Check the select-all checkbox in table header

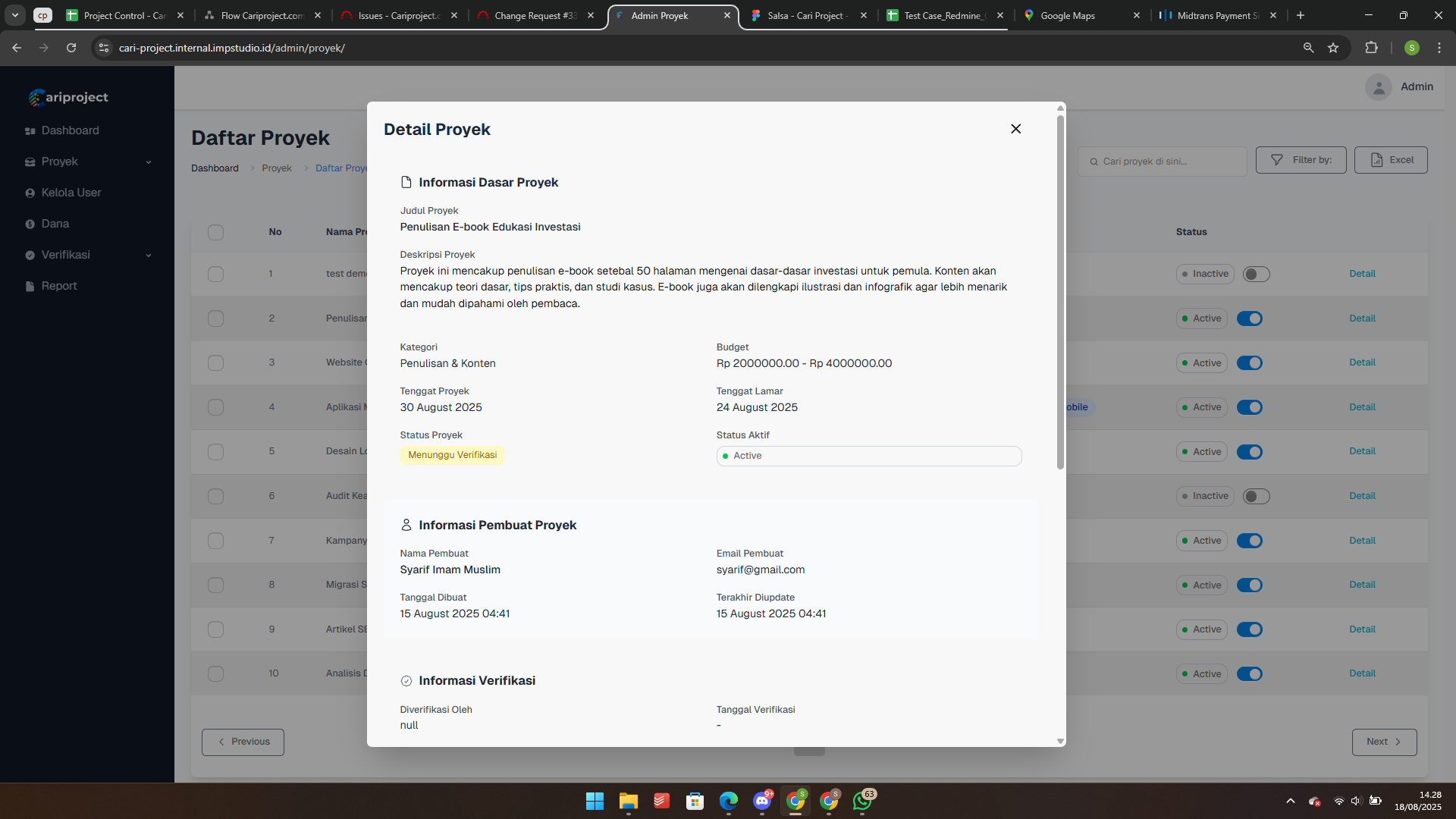click(x=215, y=232)
